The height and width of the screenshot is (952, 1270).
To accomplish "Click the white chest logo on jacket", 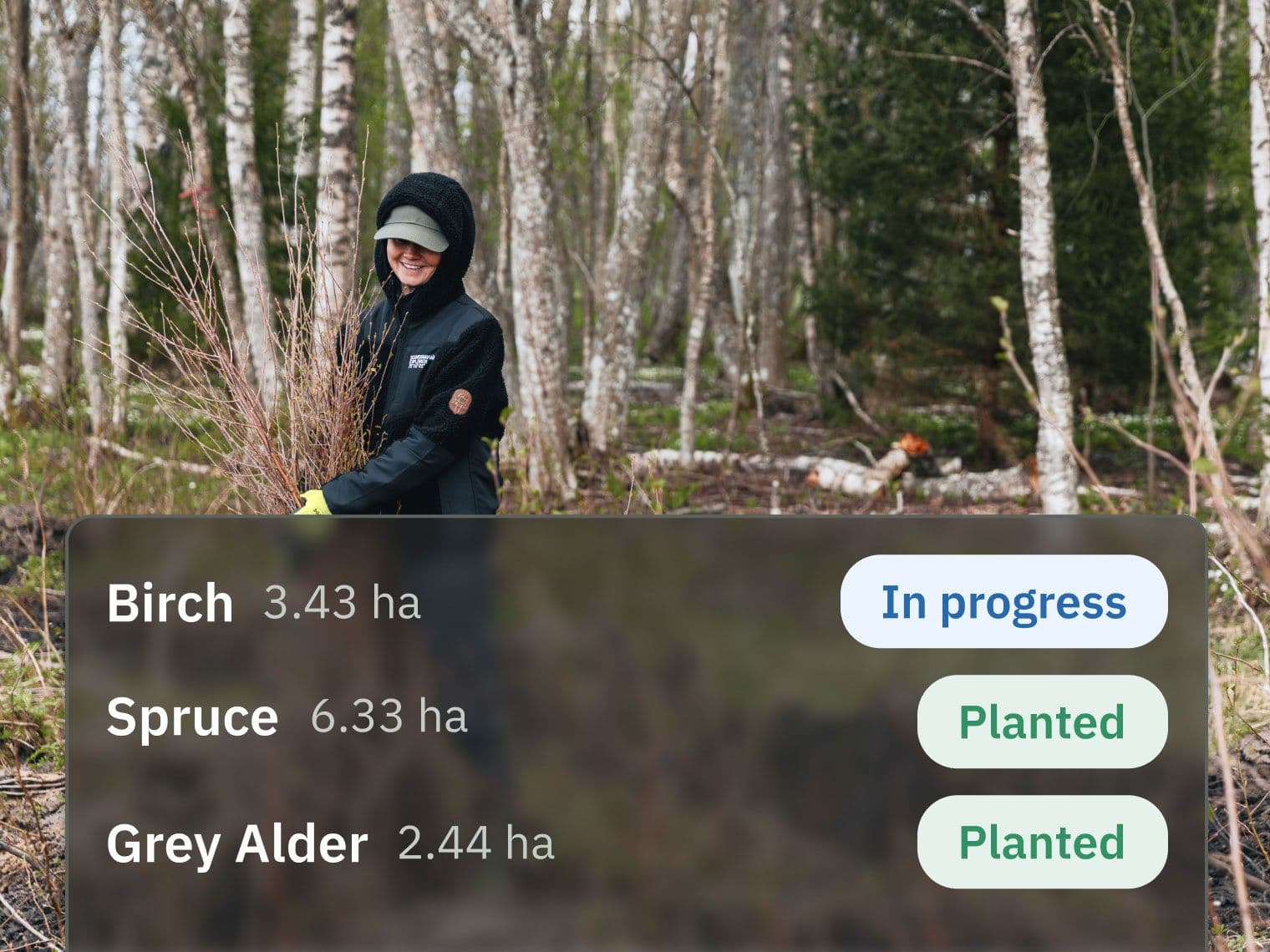I will (424, 360).
